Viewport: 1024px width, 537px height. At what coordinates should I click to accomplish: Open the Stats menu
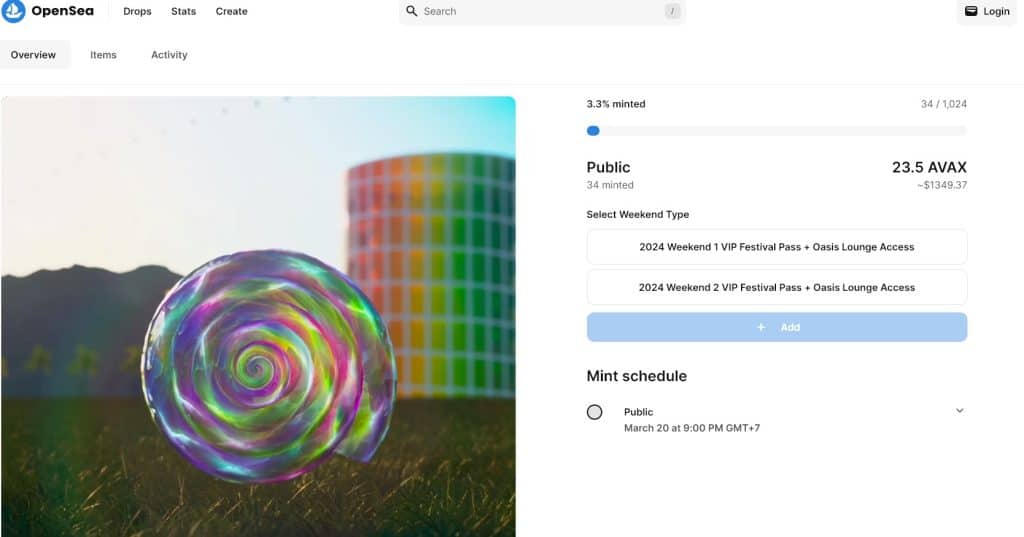[x=184, y=11]
